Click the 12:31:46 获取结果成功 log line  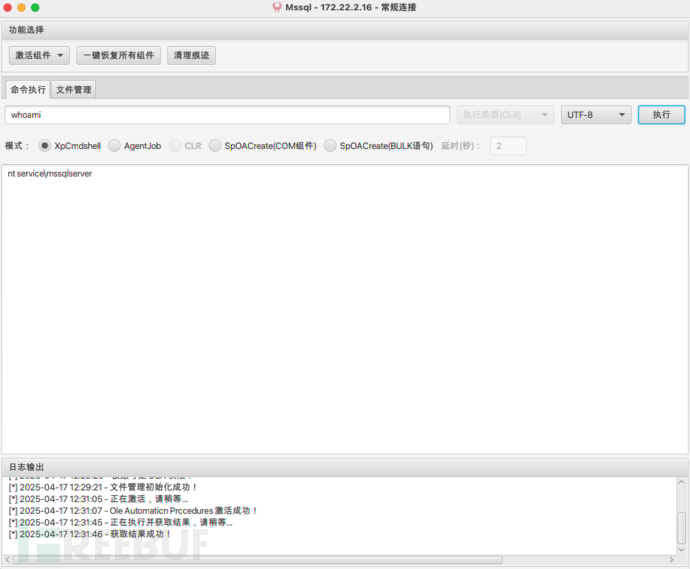[x=90, y=534]
